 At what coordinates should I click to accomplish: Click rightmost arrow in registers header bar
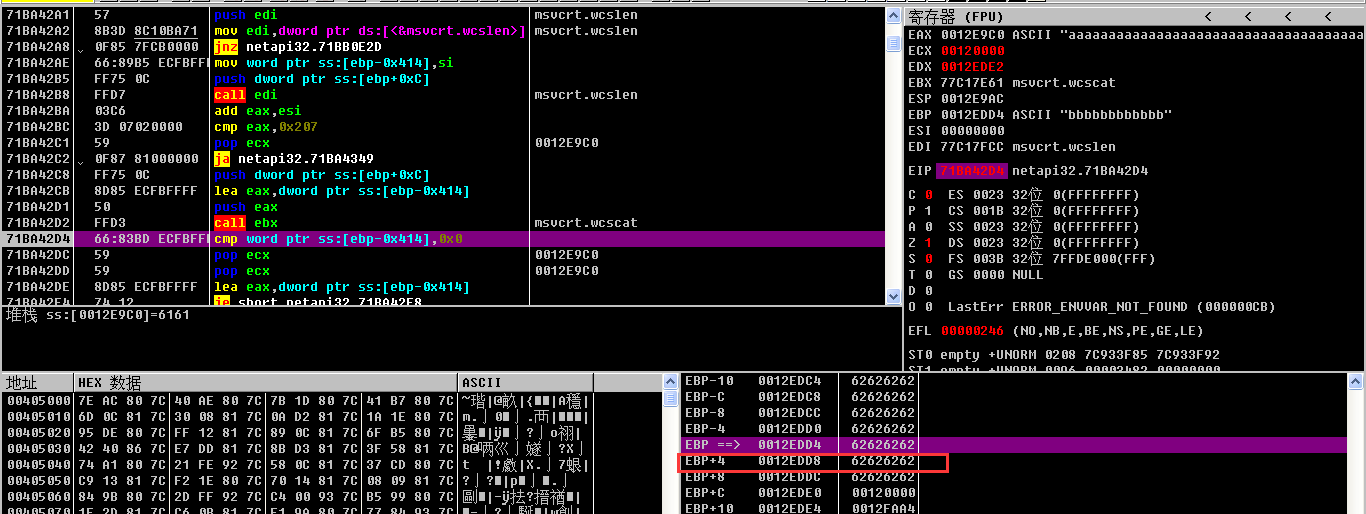(x=1327, y=17)
